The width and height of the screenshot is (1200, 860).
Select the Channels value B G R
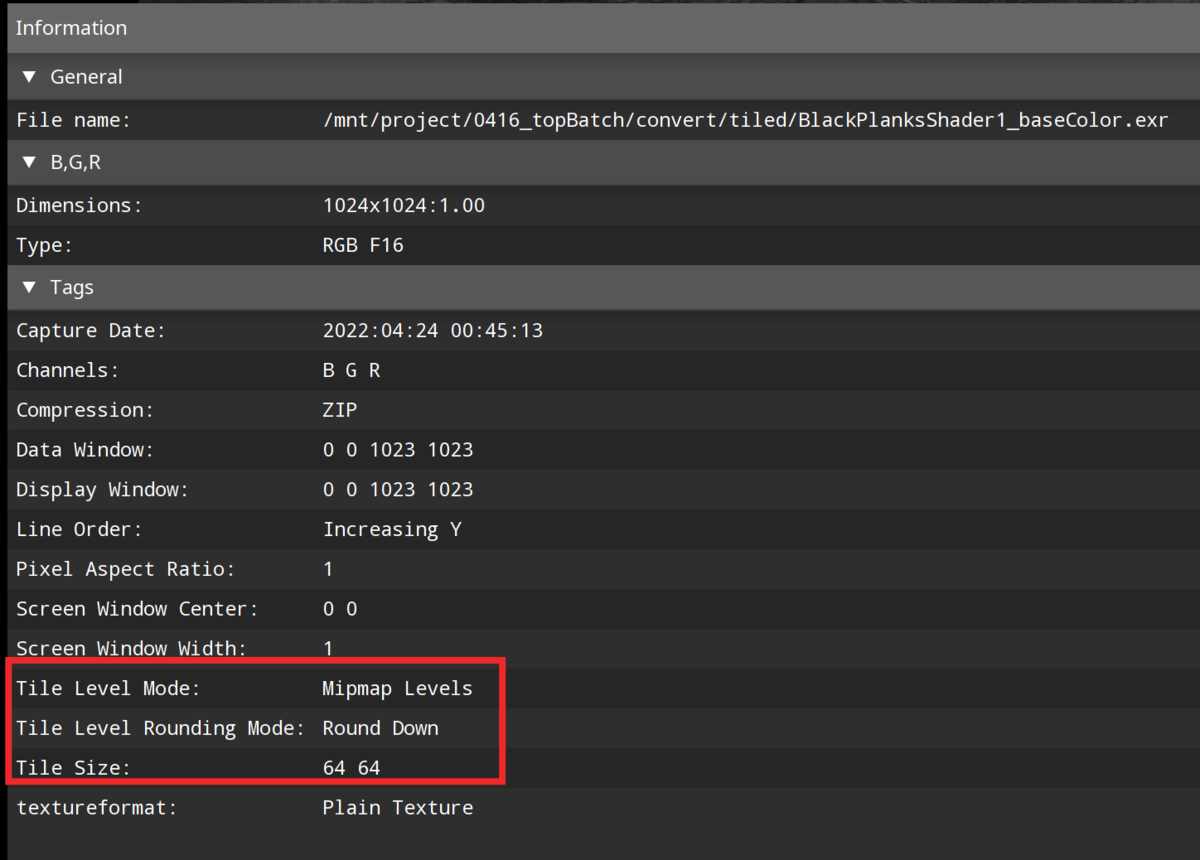(x=352, y=370)
